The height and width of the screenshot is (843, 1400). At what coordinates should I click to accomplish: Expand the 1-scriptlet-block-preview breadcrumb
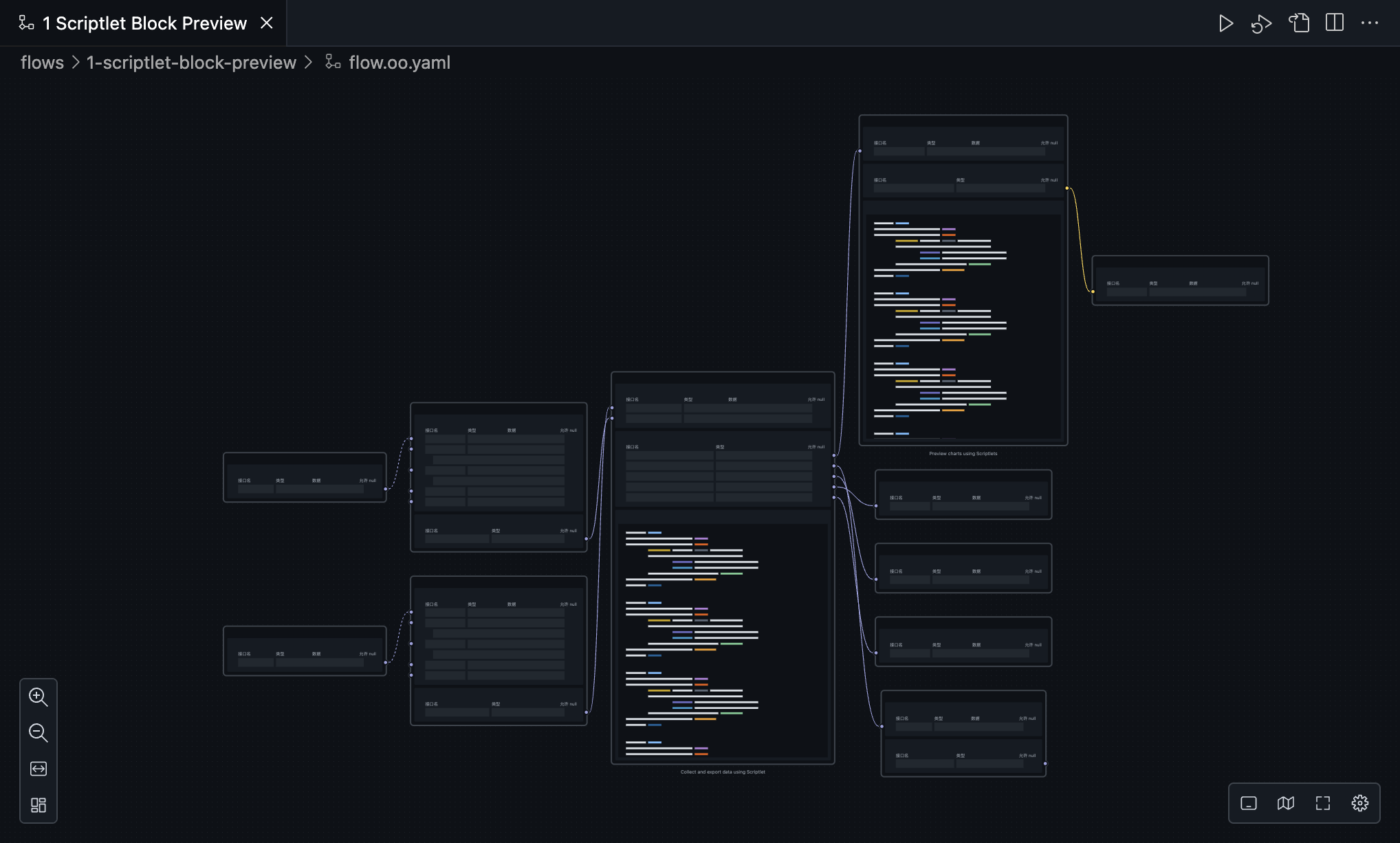tap(191, 63)
